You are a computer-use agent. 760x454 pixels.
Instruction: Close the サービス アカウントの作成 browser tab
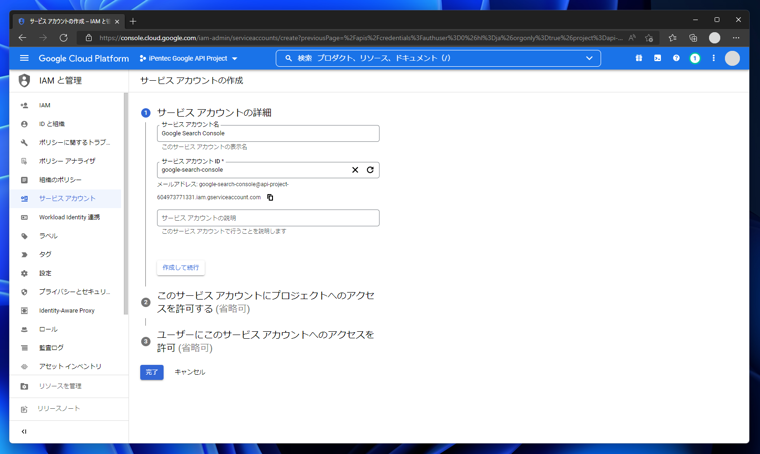(x=117, y=21)
